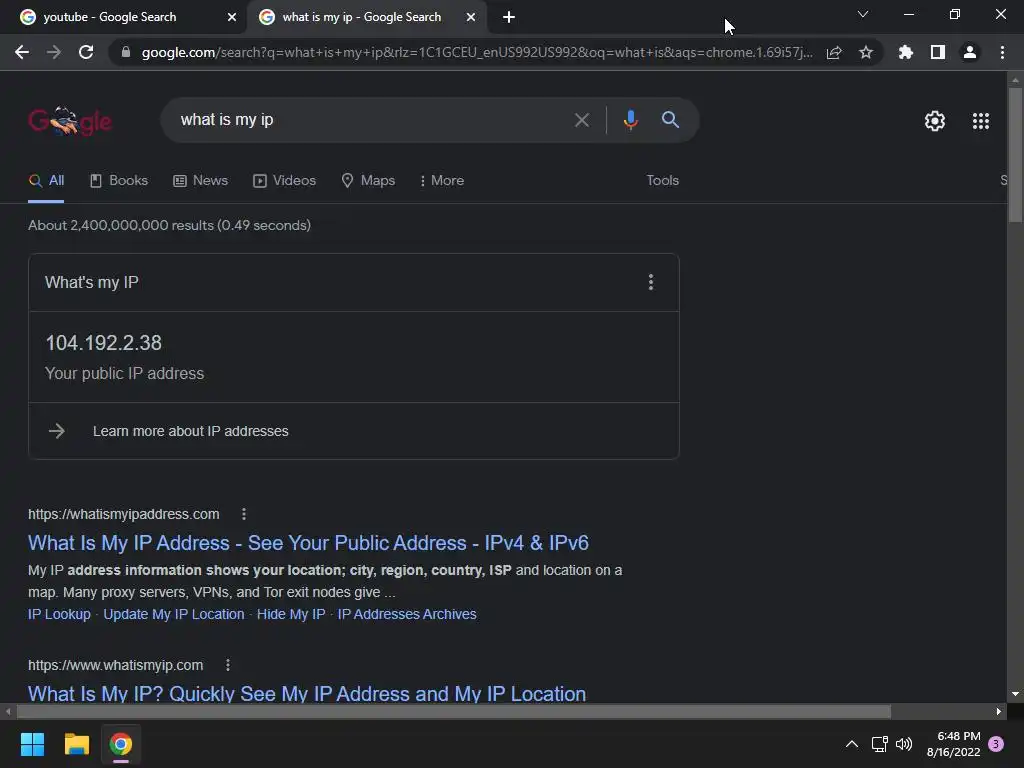View site info via the lock icon
Image resolution: width=1024 pixels, height=768 pixels.
pos(126,52)
